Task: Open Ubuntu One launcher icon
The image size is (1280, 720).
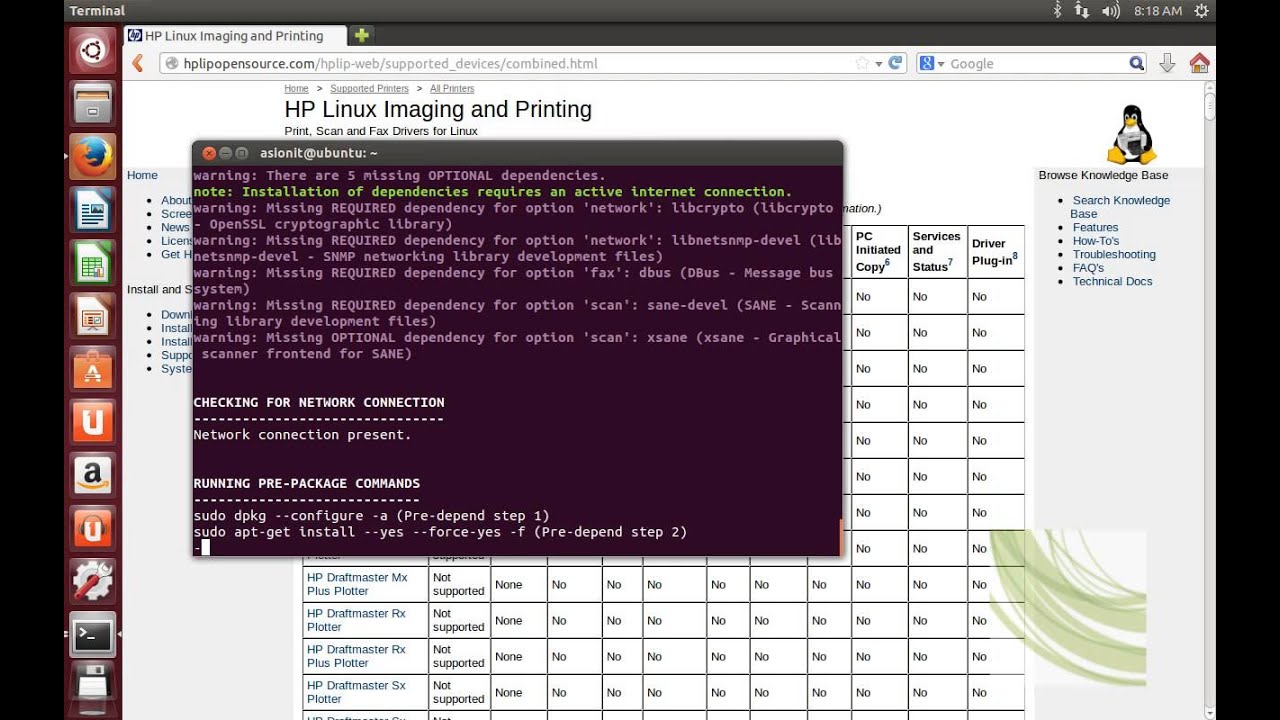Action: pyautogui.click(x=92, y=423)
